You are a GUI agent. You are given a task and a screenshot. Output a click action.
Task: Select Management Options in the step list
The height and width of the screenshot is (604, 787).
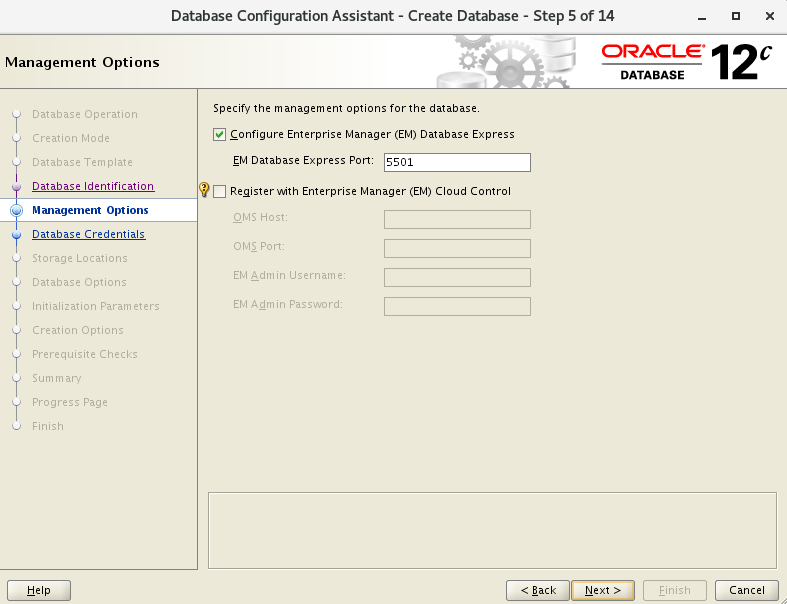[x=90, y=210]
